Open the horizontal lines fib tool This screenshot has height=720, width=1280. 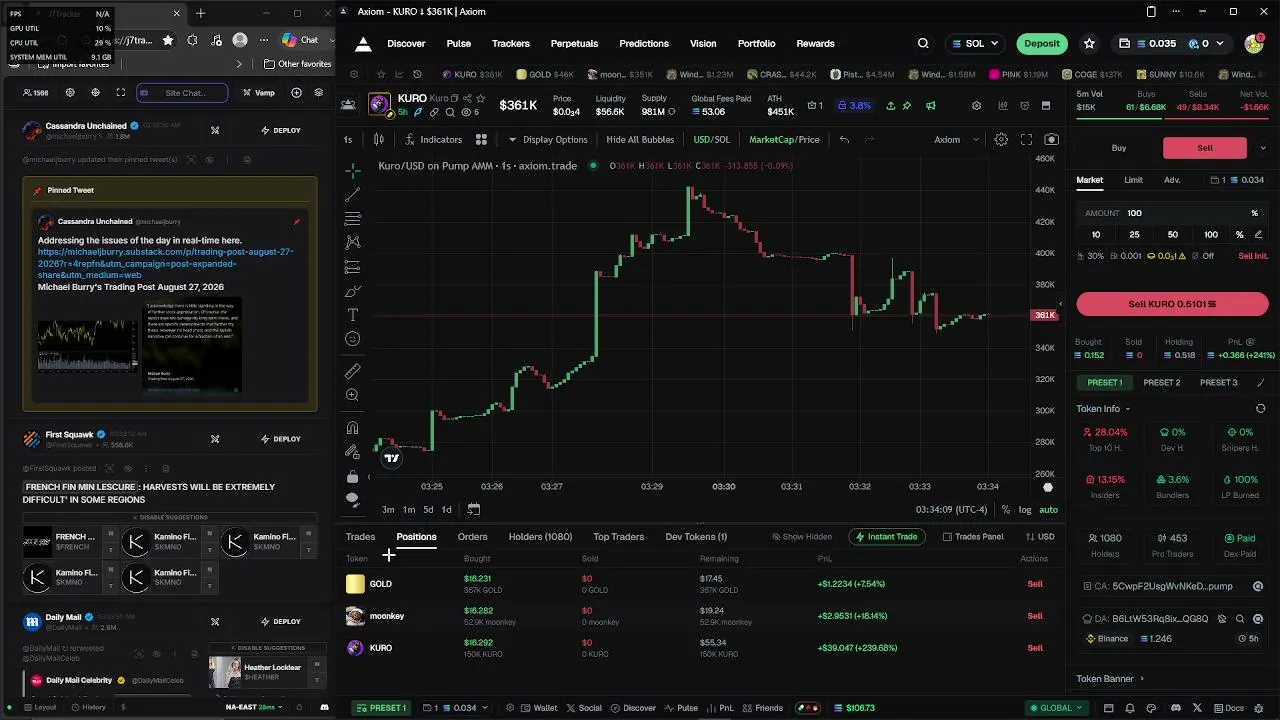click(x=352, y=219)
